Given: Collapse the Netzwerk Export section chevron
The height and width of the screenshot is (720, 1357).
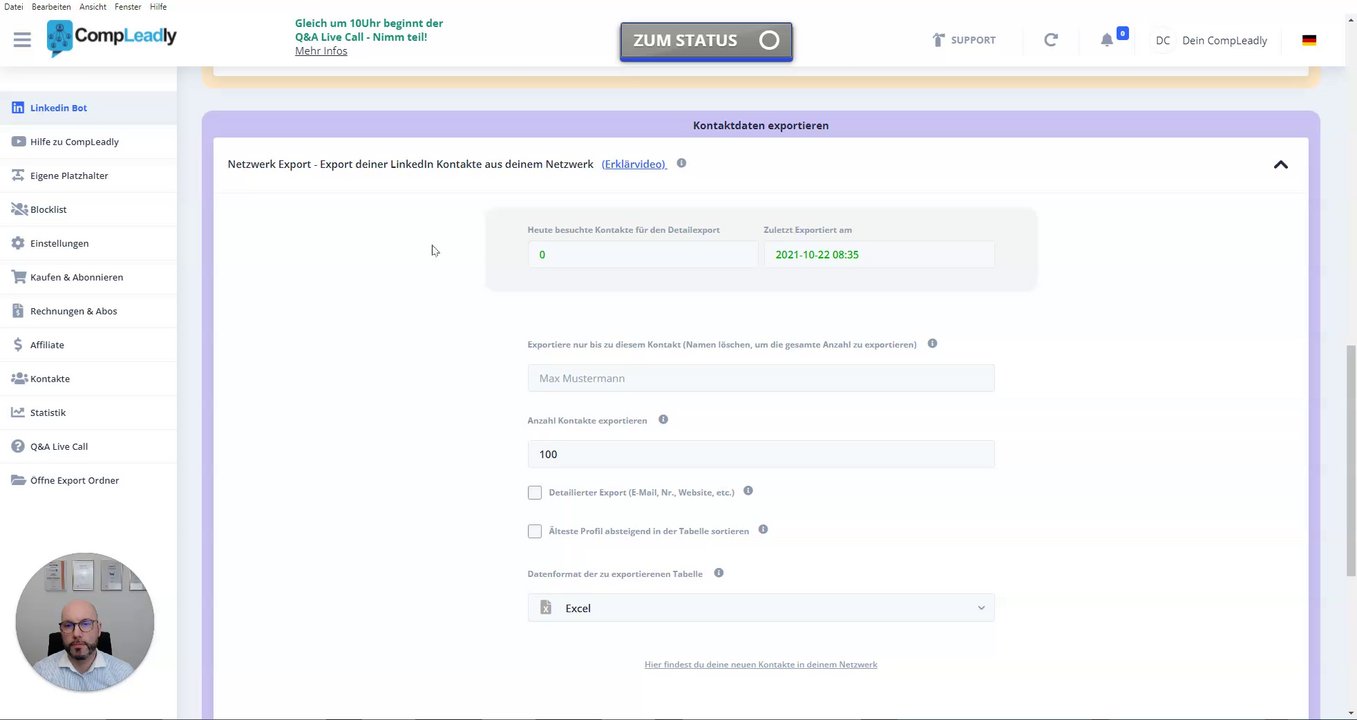Looking at the screenshot, I should (x=1281, y=164).
